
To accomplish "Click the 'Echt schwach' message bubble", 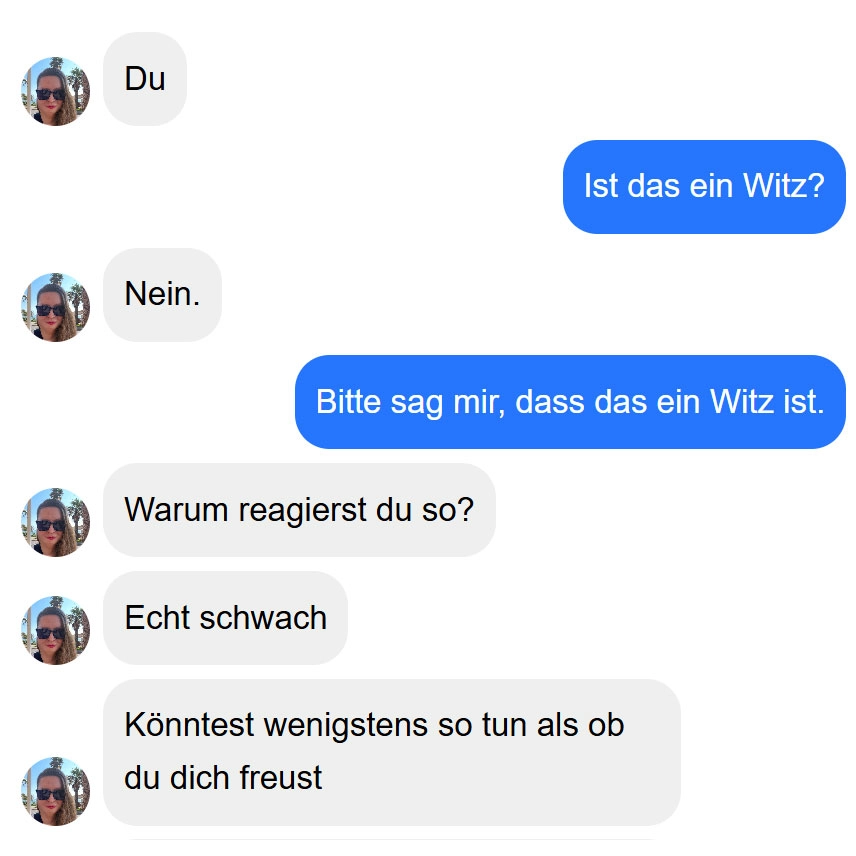I will [x=225, y=618].
